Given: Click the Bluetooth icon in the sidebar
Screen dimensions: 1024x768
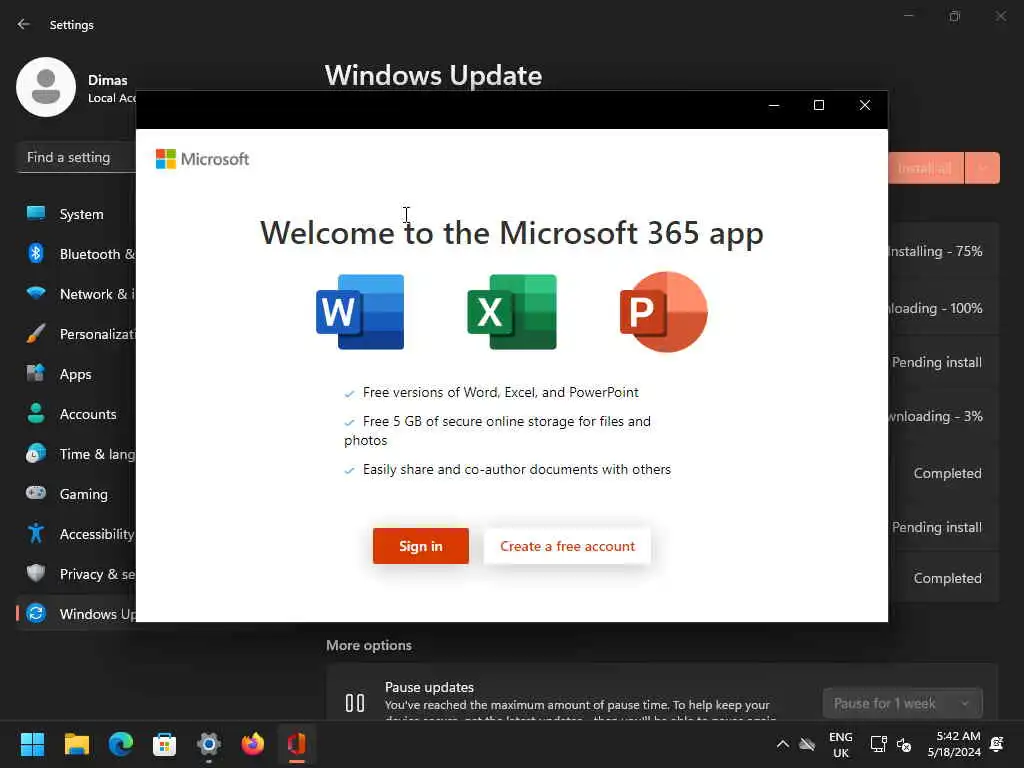Looking at the screenshot, I should pyautogui.click(x=36, y=253).
